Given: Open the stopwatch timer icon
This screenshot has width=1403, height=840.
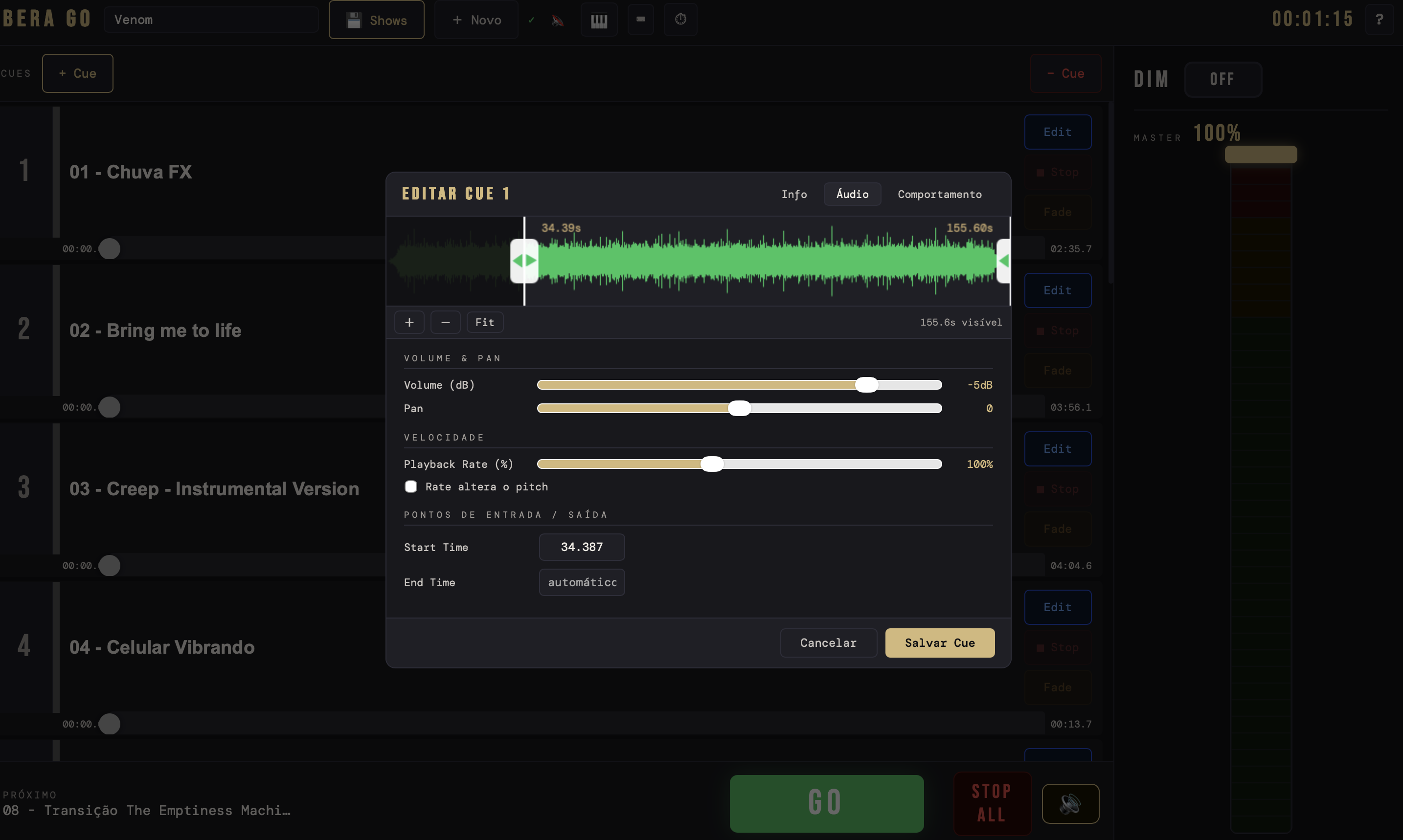Looking at the screenshot, I should click(680, 19).
